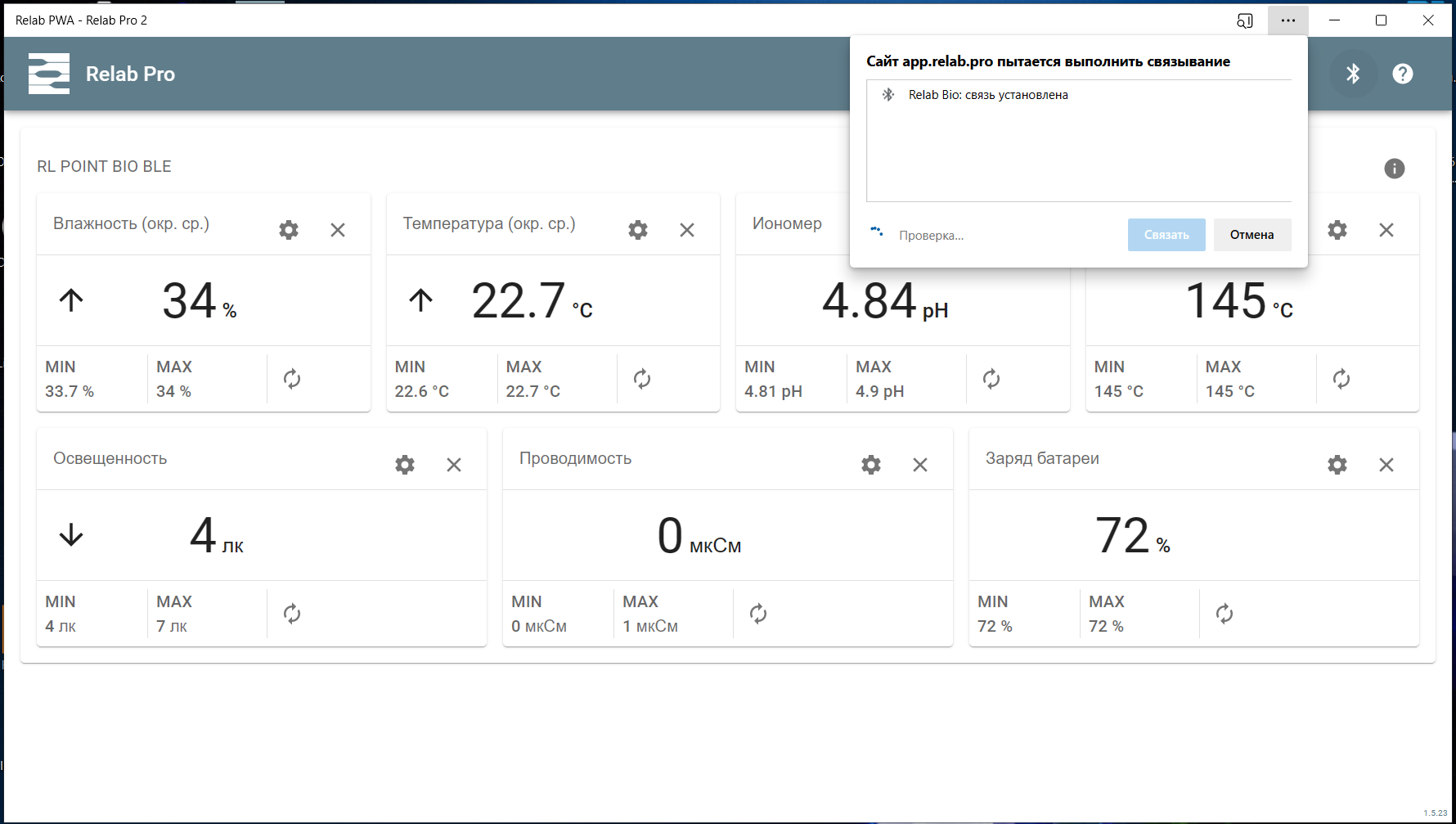Click the version number 1.5.23

[1436, 813]
